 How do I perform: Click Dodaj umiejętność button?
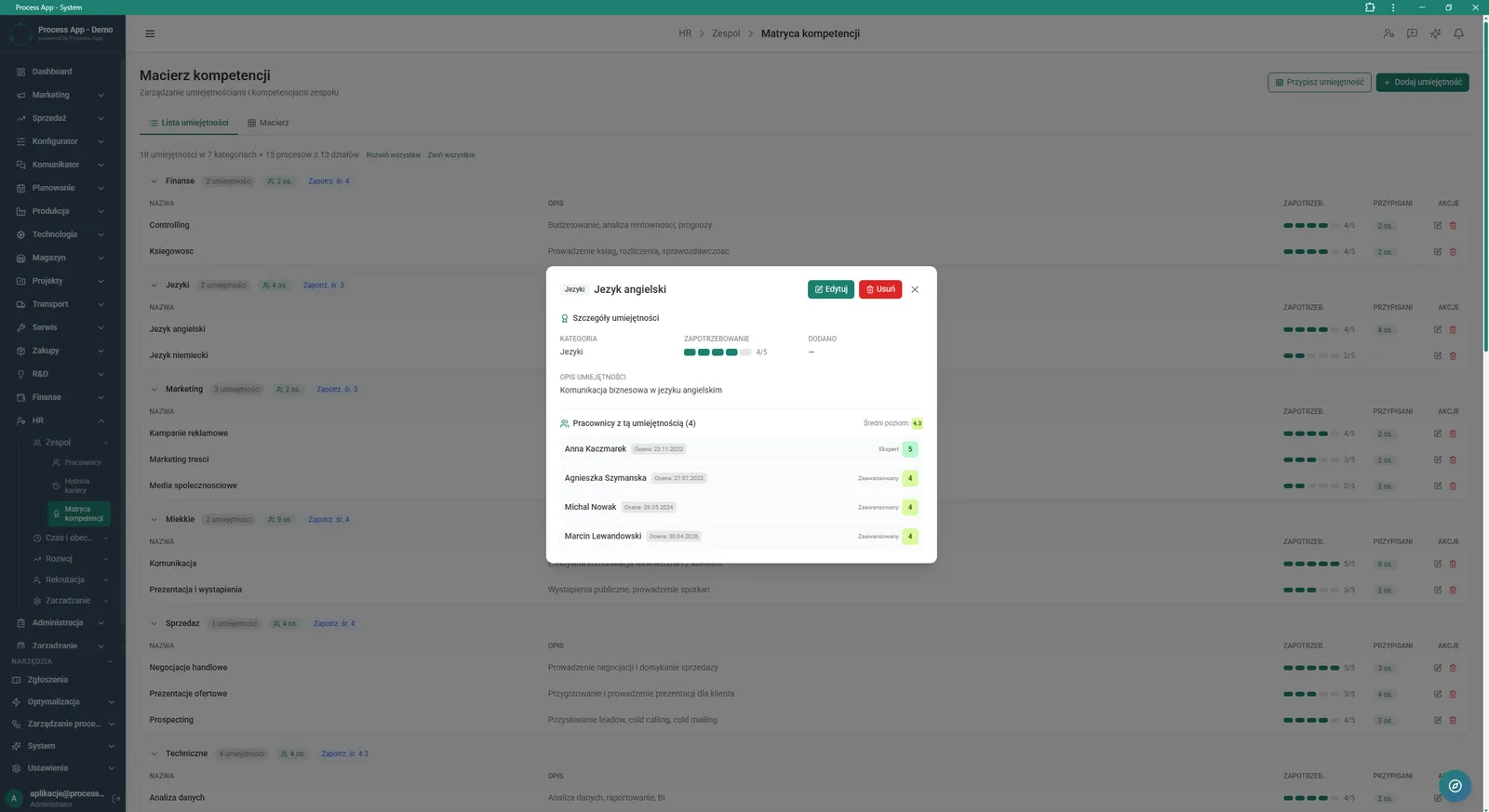(x=1422, y=82)
